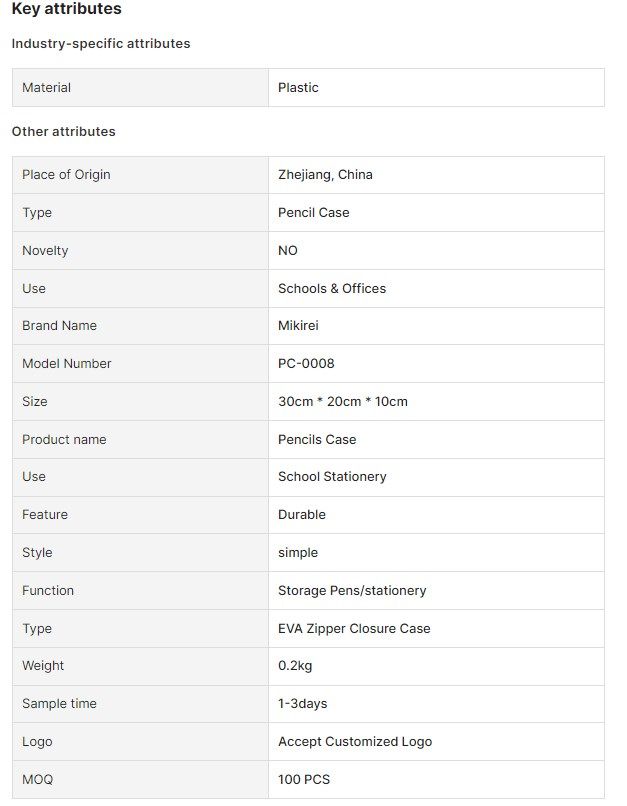627x806 pixels.
Task: Click the Zhejiang, China origin value
Action: [x=325, y=175]
